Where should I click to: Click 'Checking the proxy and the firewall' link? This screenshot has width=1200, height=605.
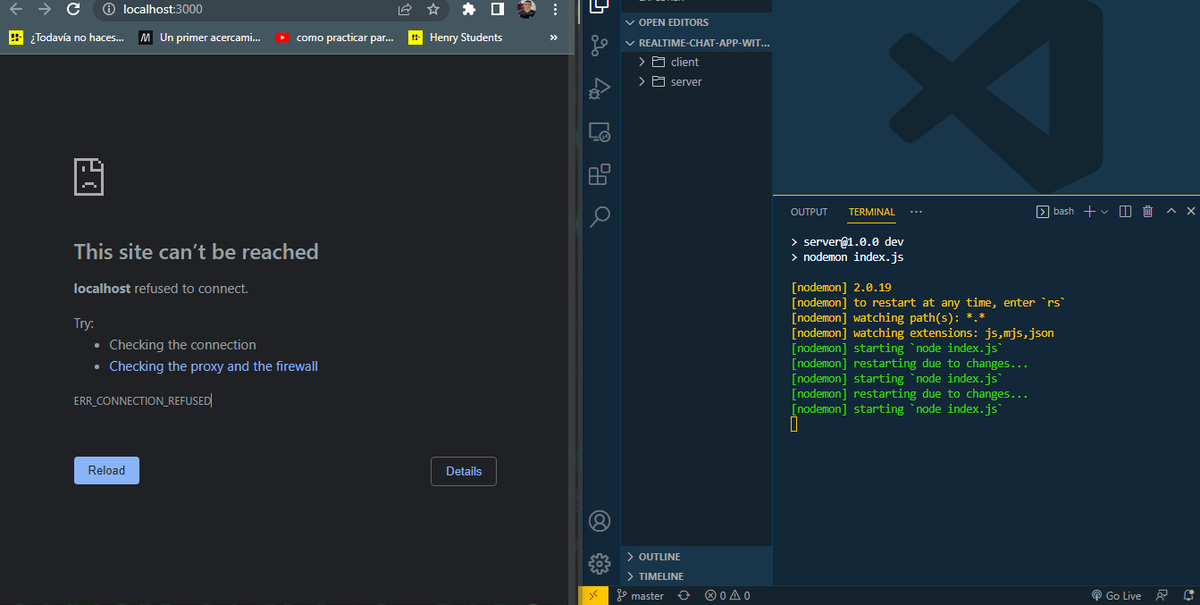213,366
